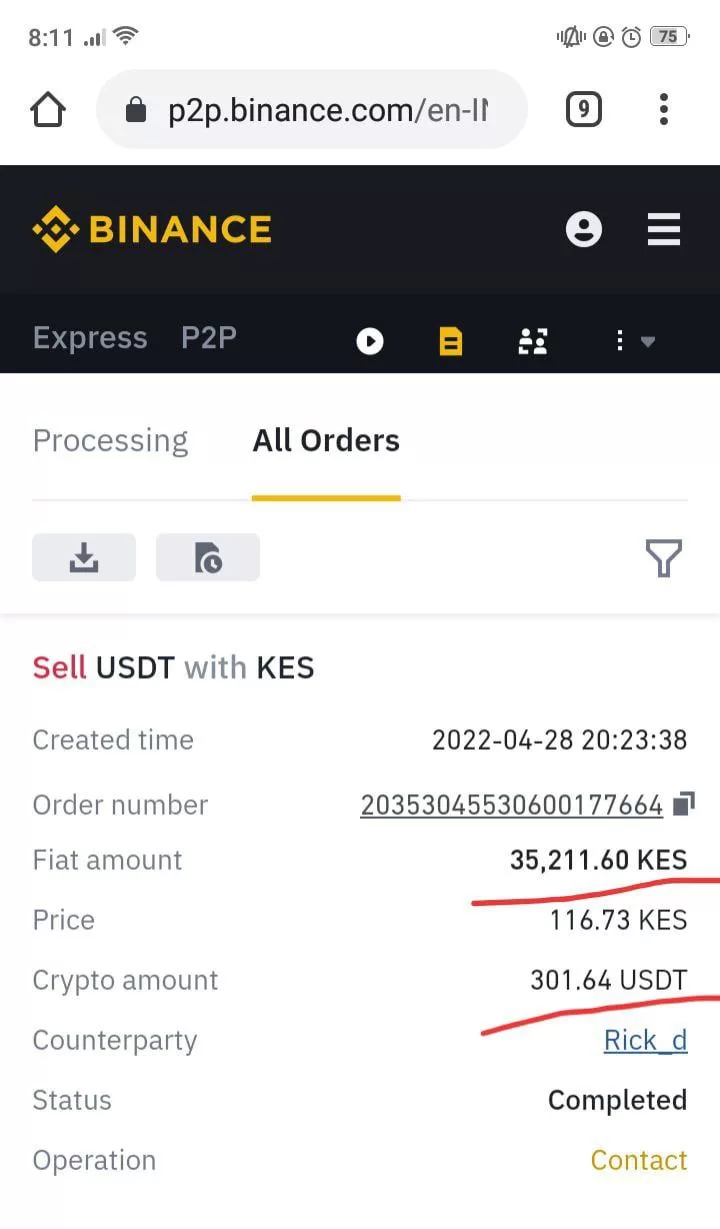
Task: Open the P2P user center icon
Action: (532, 341)
